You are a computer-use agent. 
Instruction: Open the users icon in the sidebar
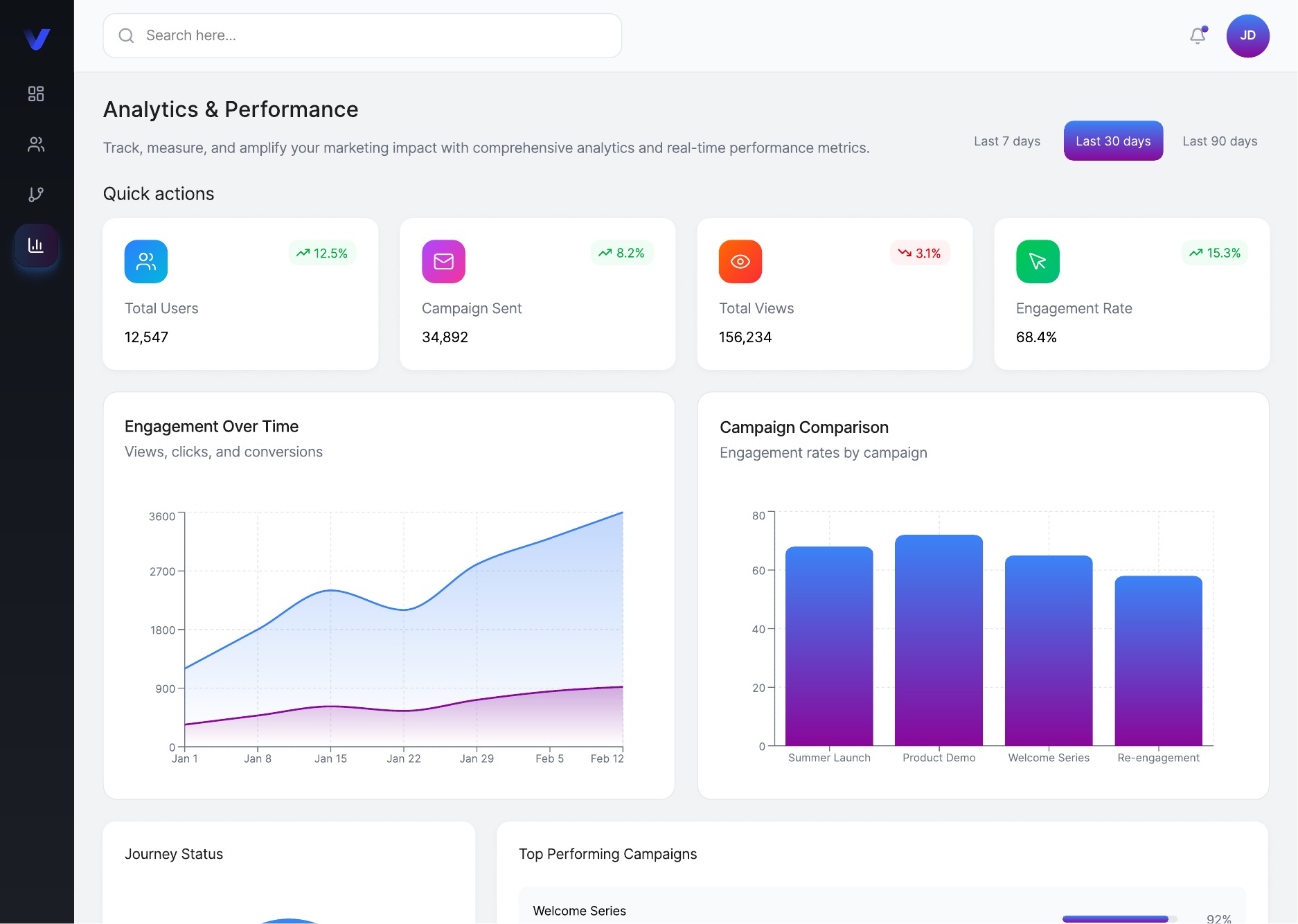point(36,144)
